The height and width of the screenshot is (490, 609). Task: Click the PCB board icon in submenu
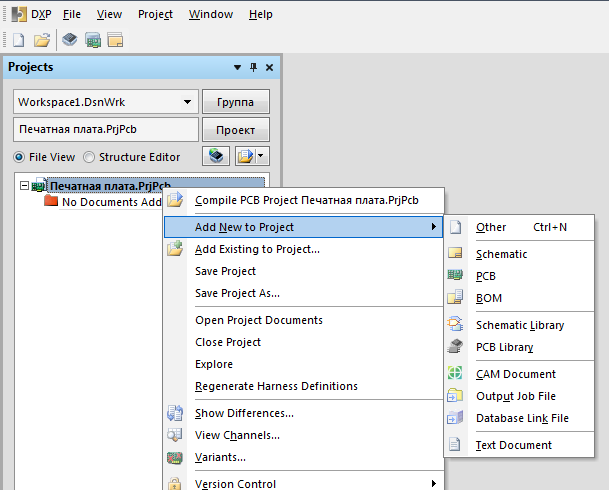455,275
